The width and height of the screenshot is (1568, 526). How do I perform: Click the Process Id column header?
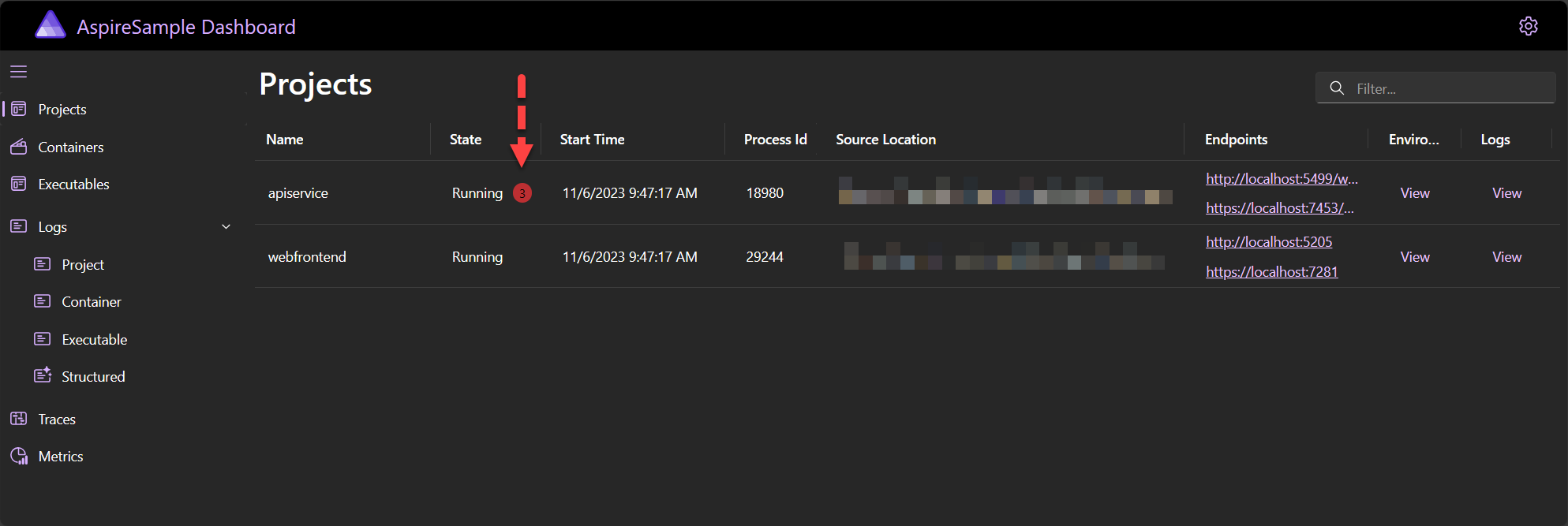[775, 140]
